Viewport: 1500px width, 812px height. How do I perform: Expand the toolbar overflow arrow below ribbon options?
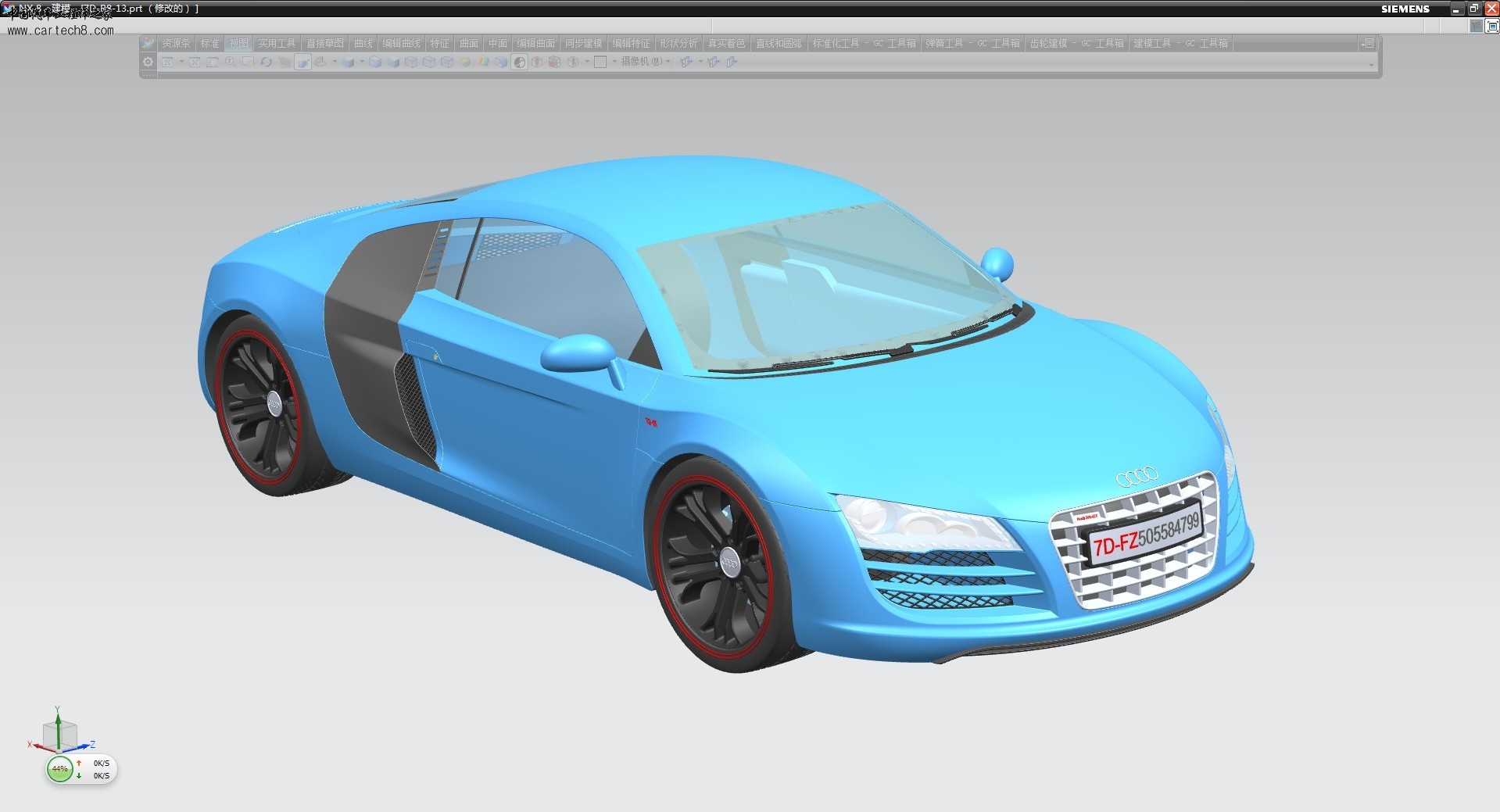[x=1372, y=66]
